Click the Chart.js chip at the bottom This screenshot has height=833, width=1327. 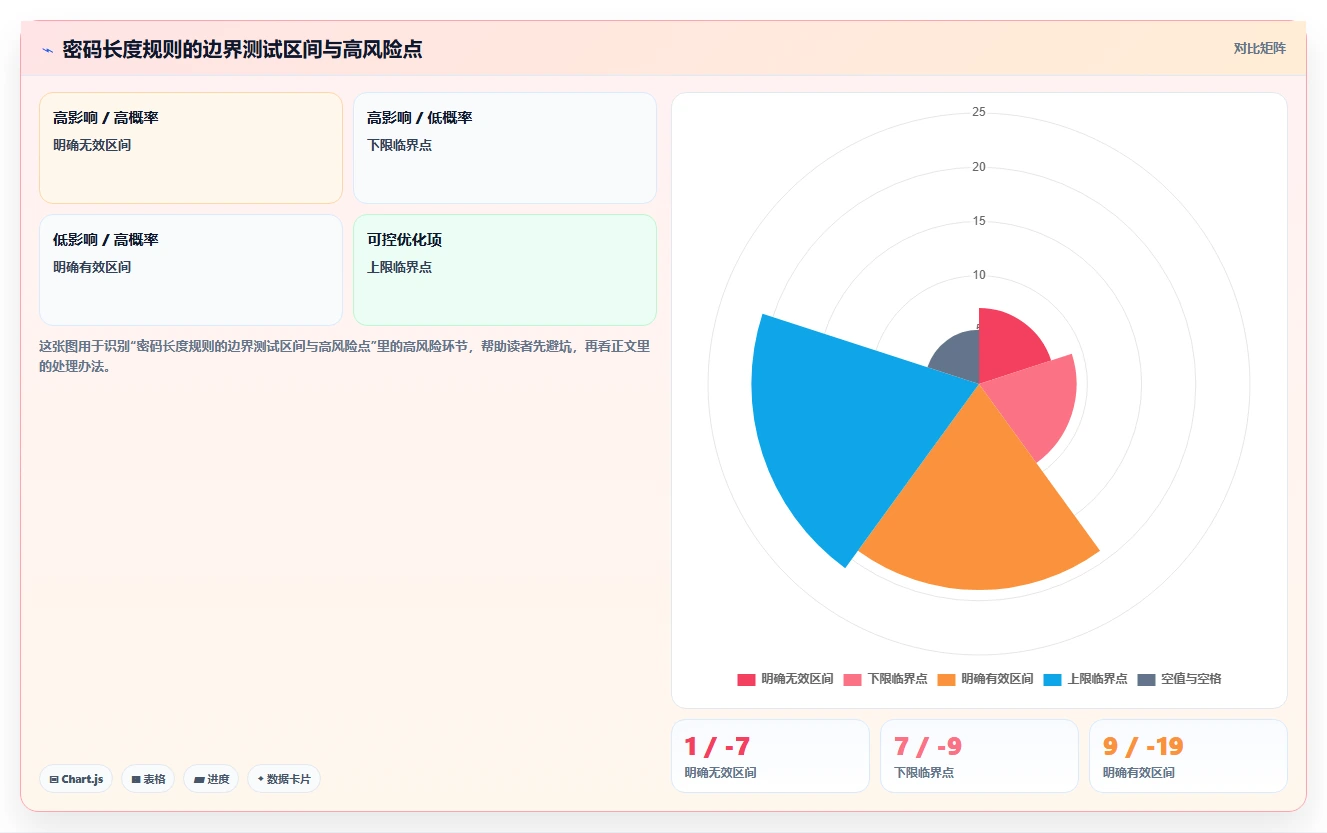pyautogui.click(x=76, y=779)
